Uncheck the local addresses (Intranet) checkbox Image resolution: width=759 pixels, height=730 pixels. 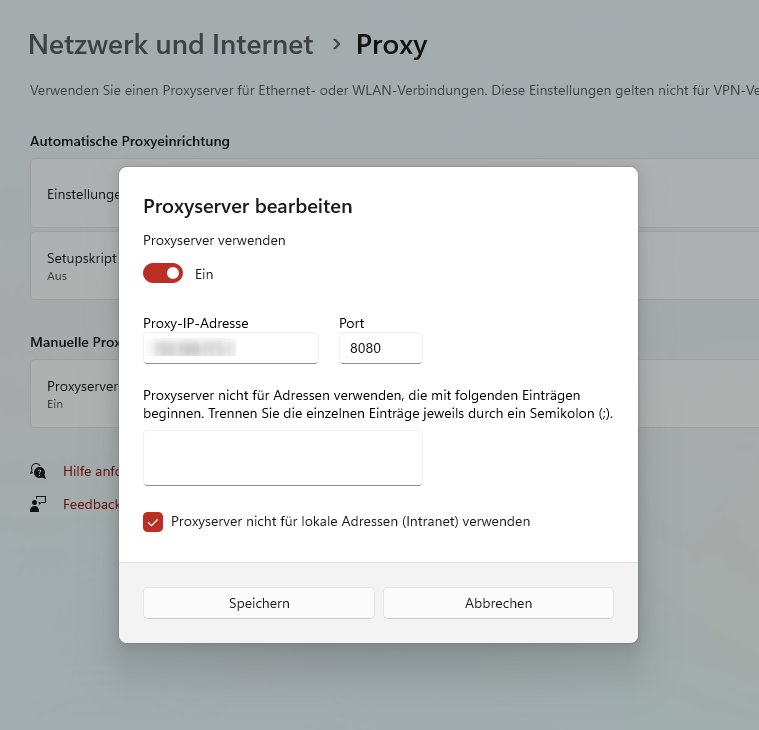153,521
